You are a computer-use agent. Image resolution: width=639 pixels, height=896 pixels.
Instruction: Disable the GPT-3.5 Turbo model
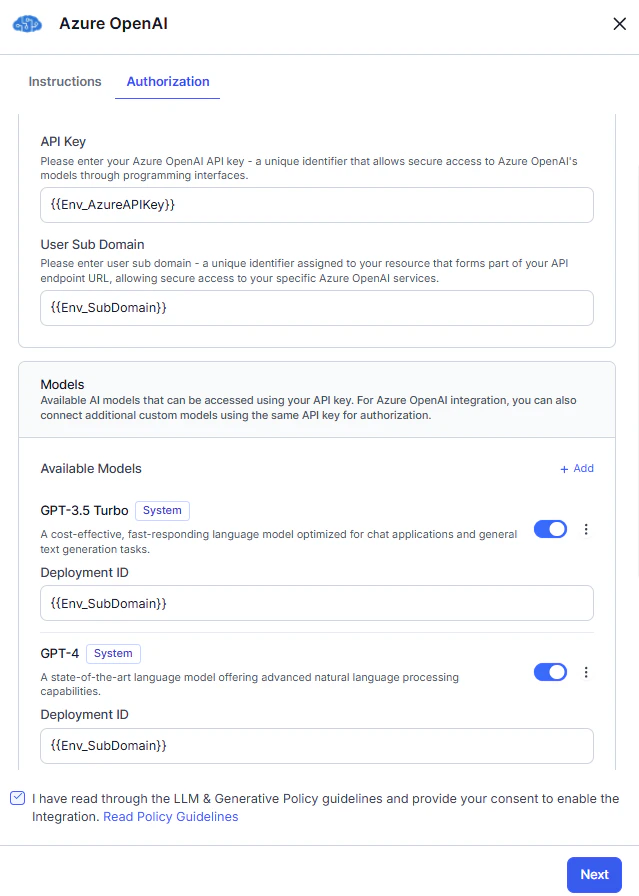549,529
